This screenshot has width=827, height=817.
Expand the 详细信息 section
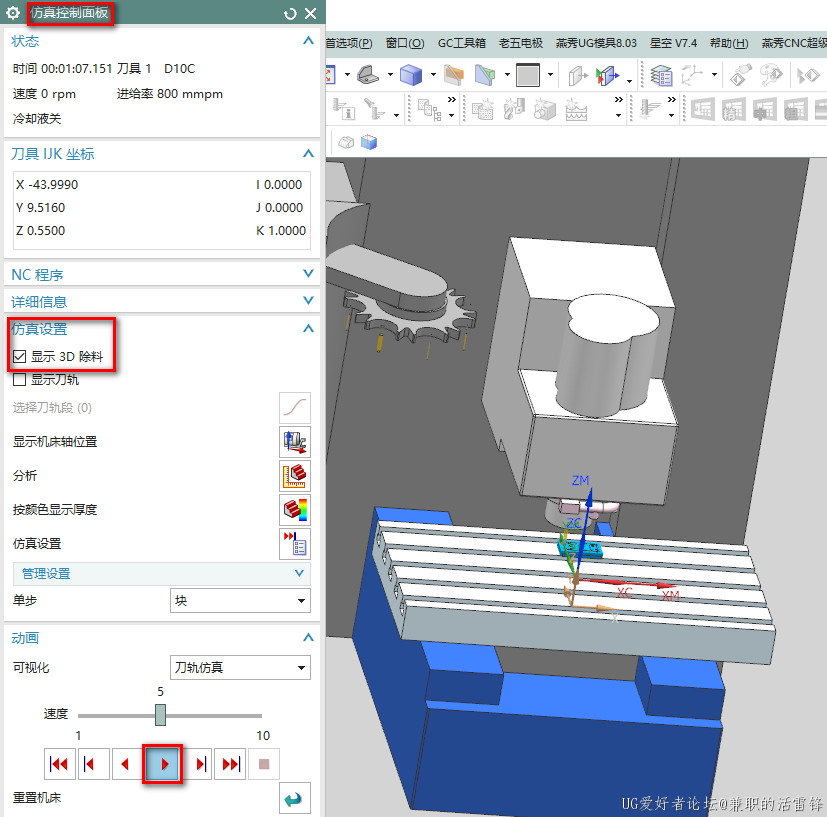coord(160,301)
